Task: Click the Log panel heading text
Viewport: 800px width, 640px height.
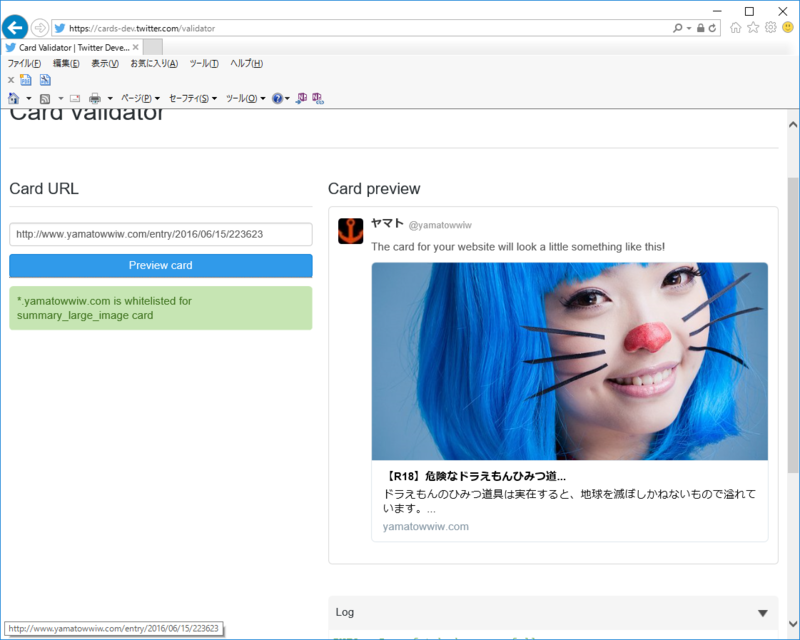Action: 345,612
